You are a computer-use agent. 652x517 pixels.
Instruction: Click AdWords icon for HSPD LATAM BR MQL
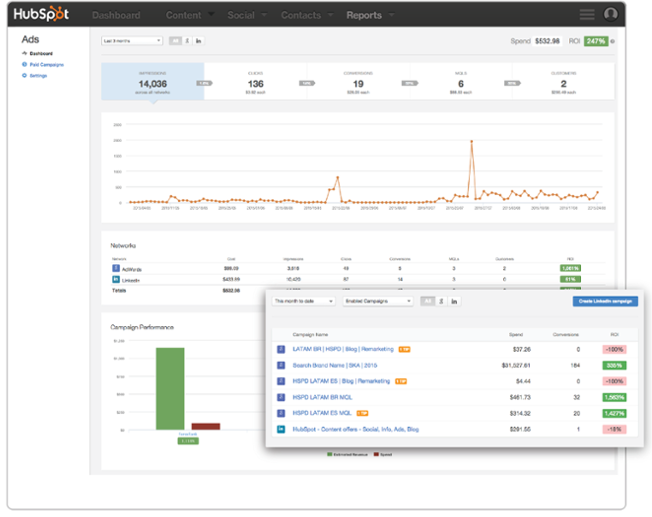pyautogui.click(x=281, y=397)
